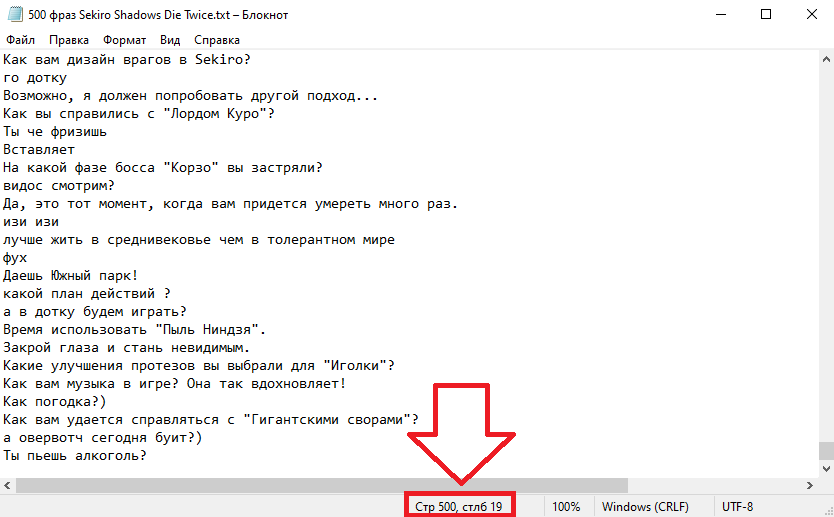834x517 pixels.
Task: Click the line 'изи изи'
Action: pyautogui.click(x=31, y=222)
